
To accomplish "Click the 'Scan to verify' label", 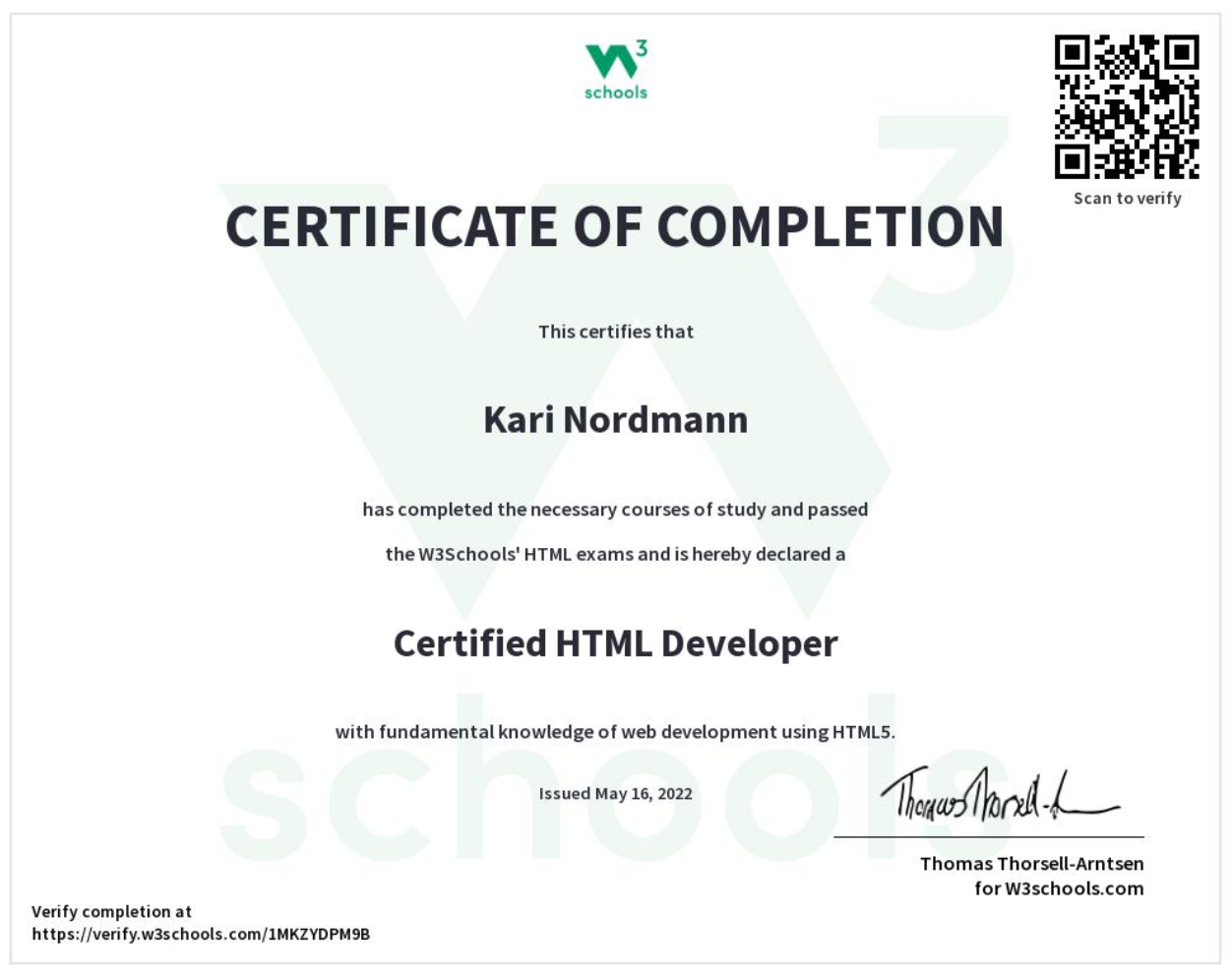I will (1127, 198).
